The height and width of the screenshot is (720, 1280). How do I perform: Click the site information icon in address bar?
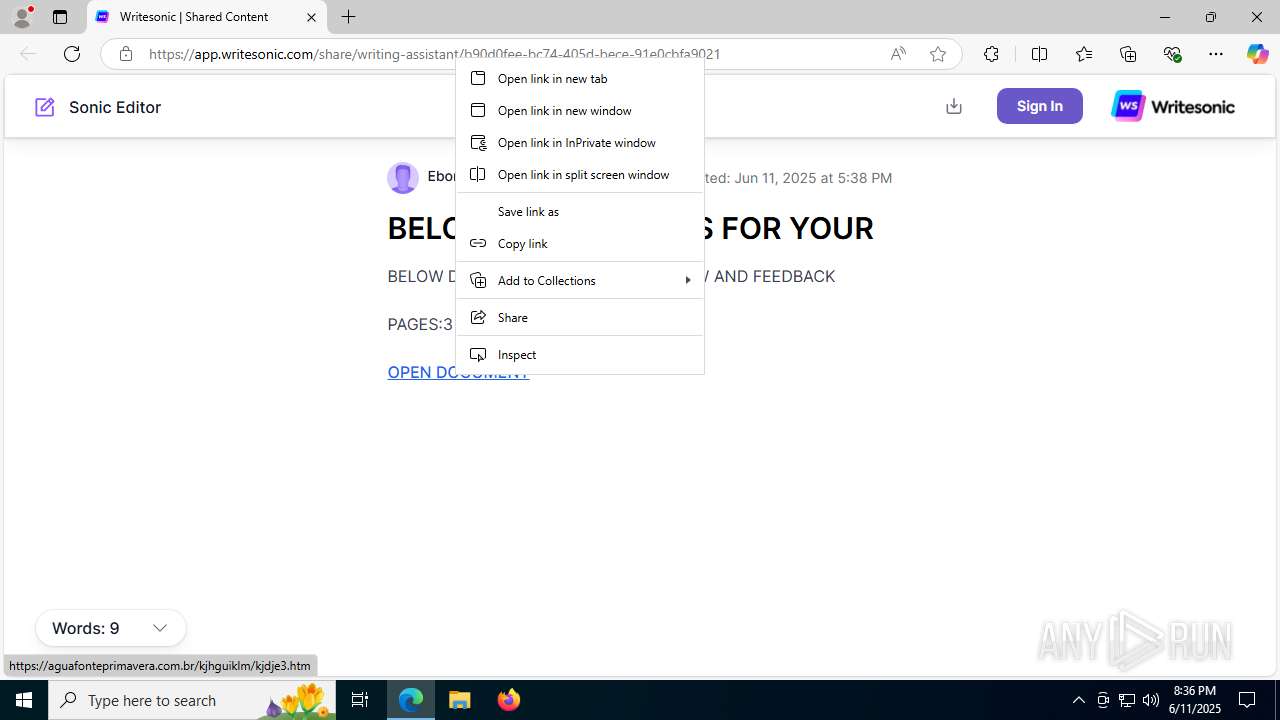tap(125, 54)
